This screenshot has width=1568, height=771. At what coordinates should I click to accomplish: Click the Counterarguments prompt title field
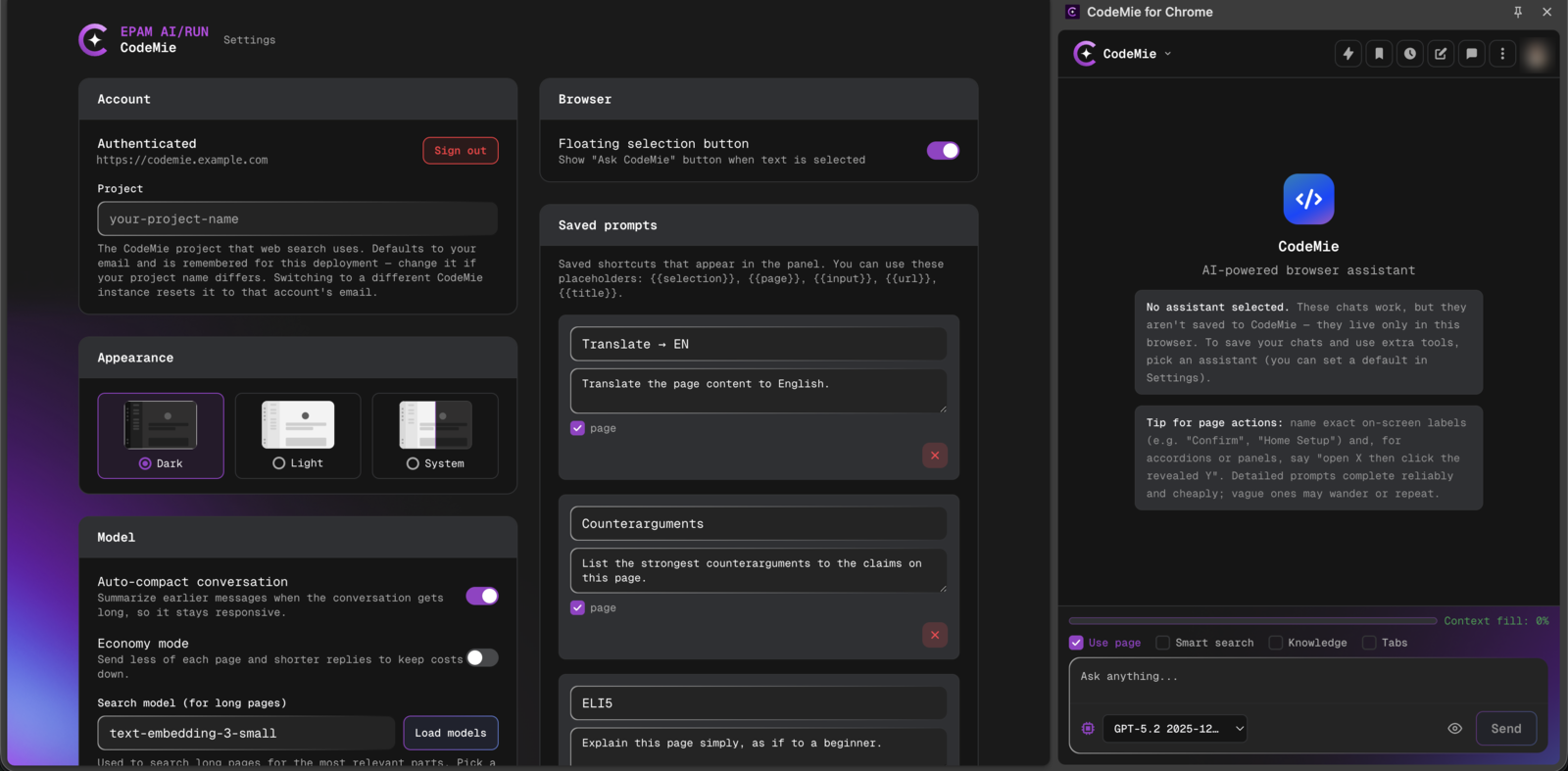(759, 523)
